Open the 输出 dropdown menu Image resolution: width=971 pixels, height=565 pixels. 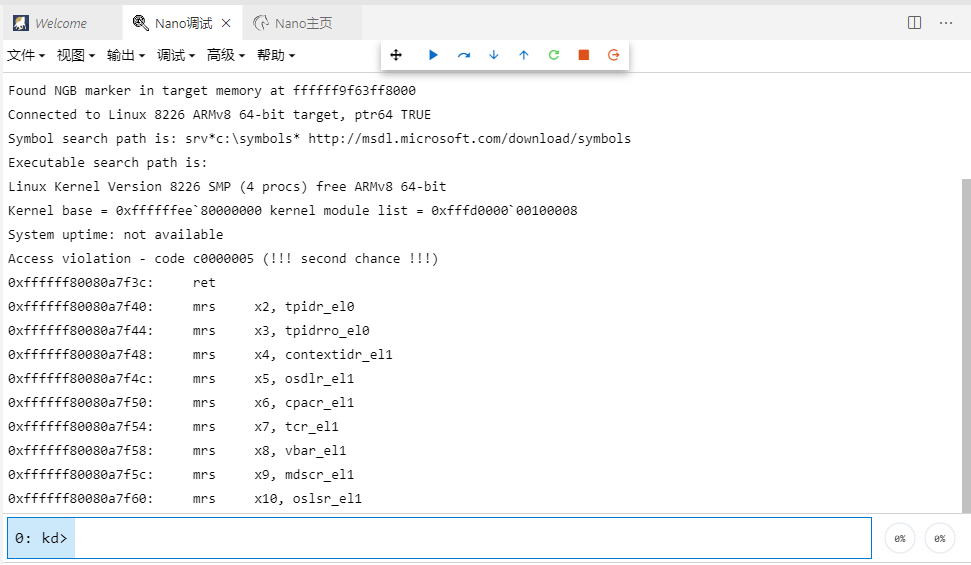(126, 55)
